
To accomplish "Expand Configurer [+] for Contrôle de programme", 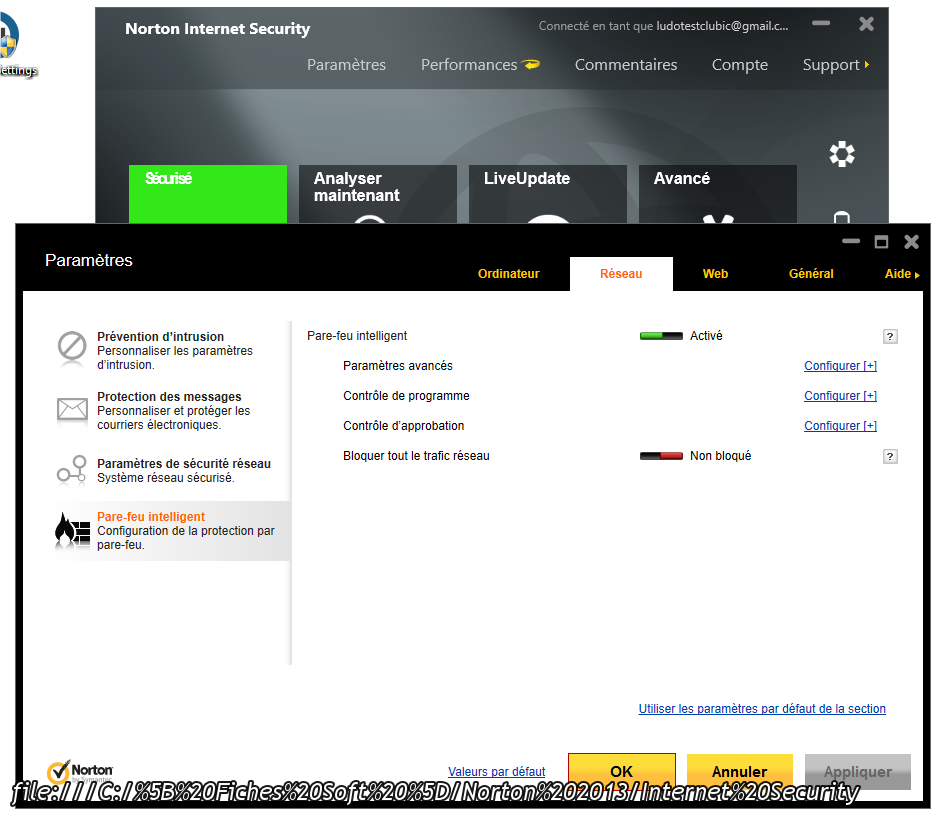I will point(840,396).
